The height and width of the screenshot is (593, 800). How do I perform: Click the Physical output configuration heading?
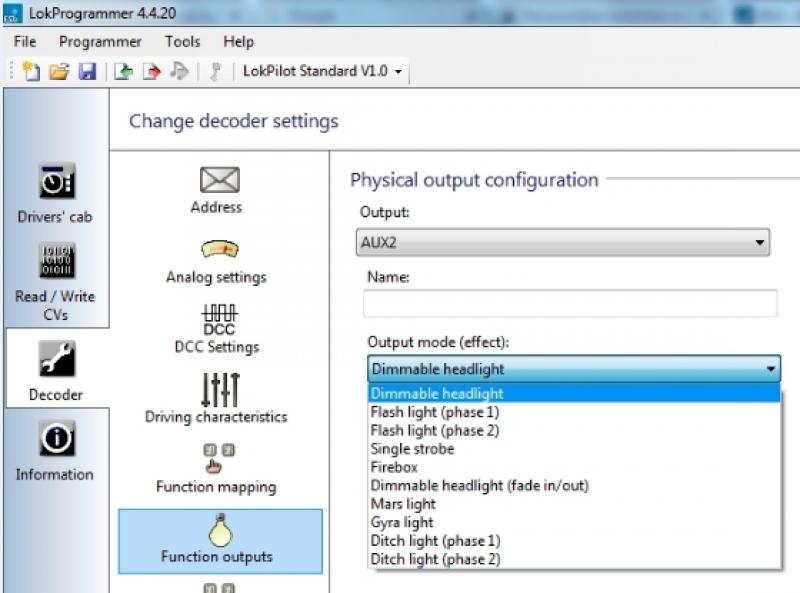pos(474,180)
